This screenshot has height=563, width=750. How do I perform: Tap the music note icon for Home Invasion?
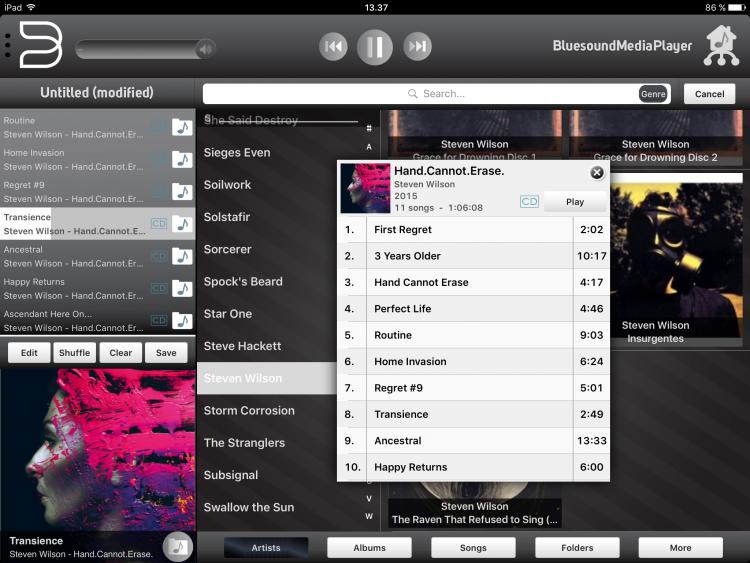182,159
